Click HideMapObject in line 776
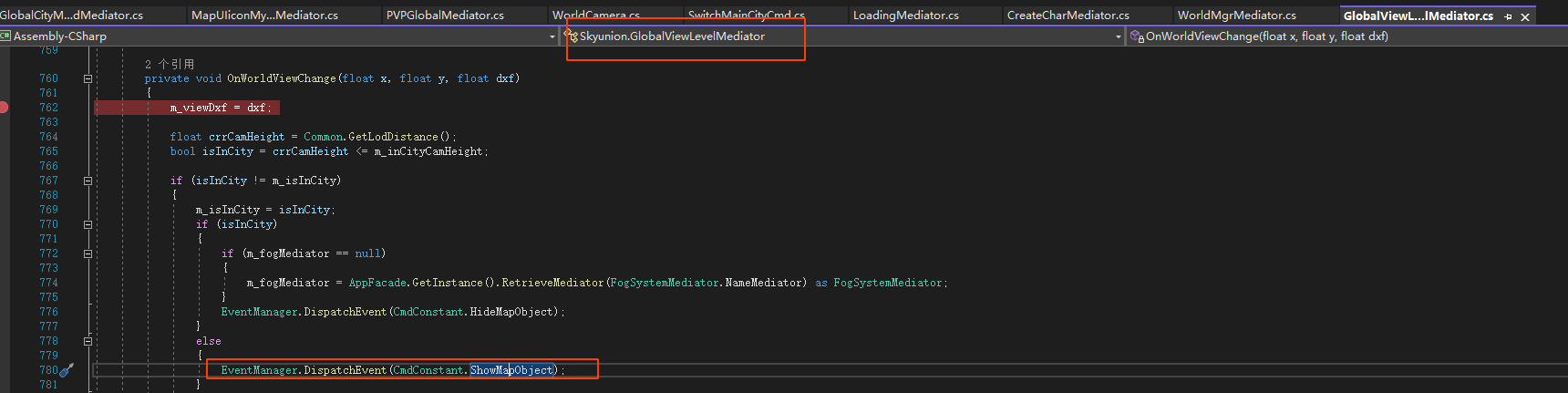 coord(511,312)
